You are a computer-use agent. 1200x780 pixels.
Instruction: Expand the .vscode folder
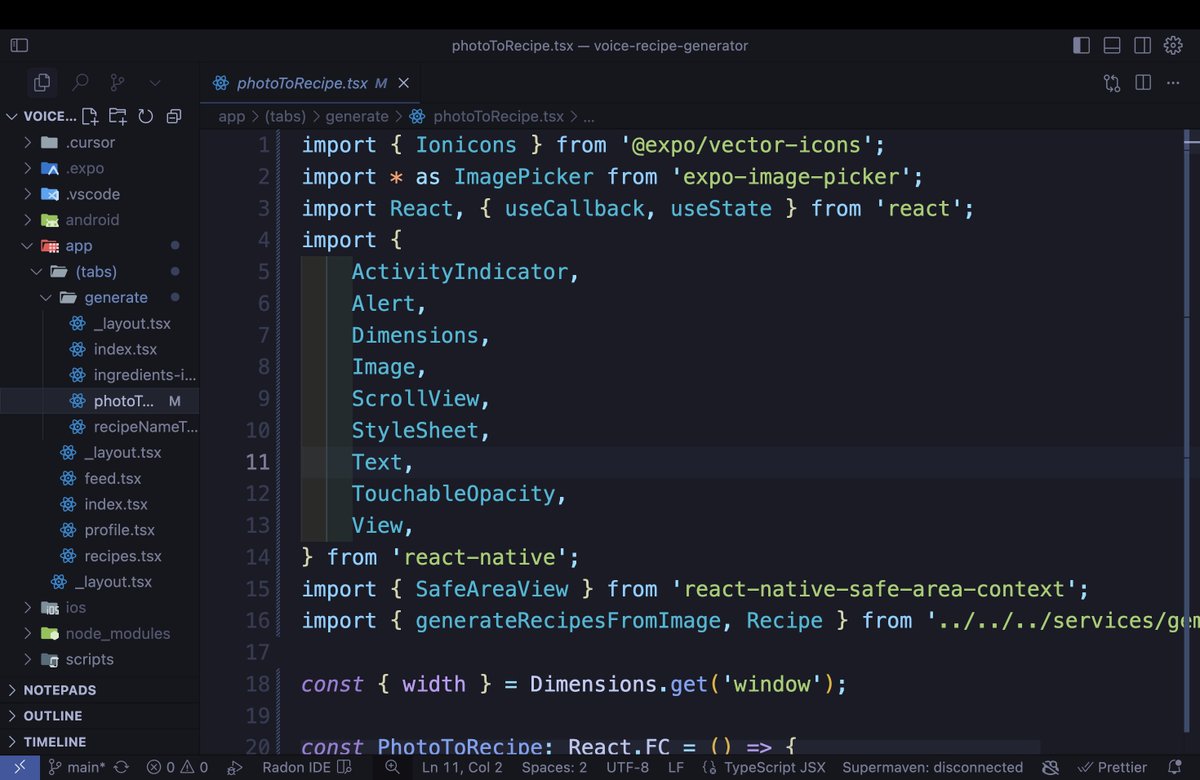[x=100, y=194]
